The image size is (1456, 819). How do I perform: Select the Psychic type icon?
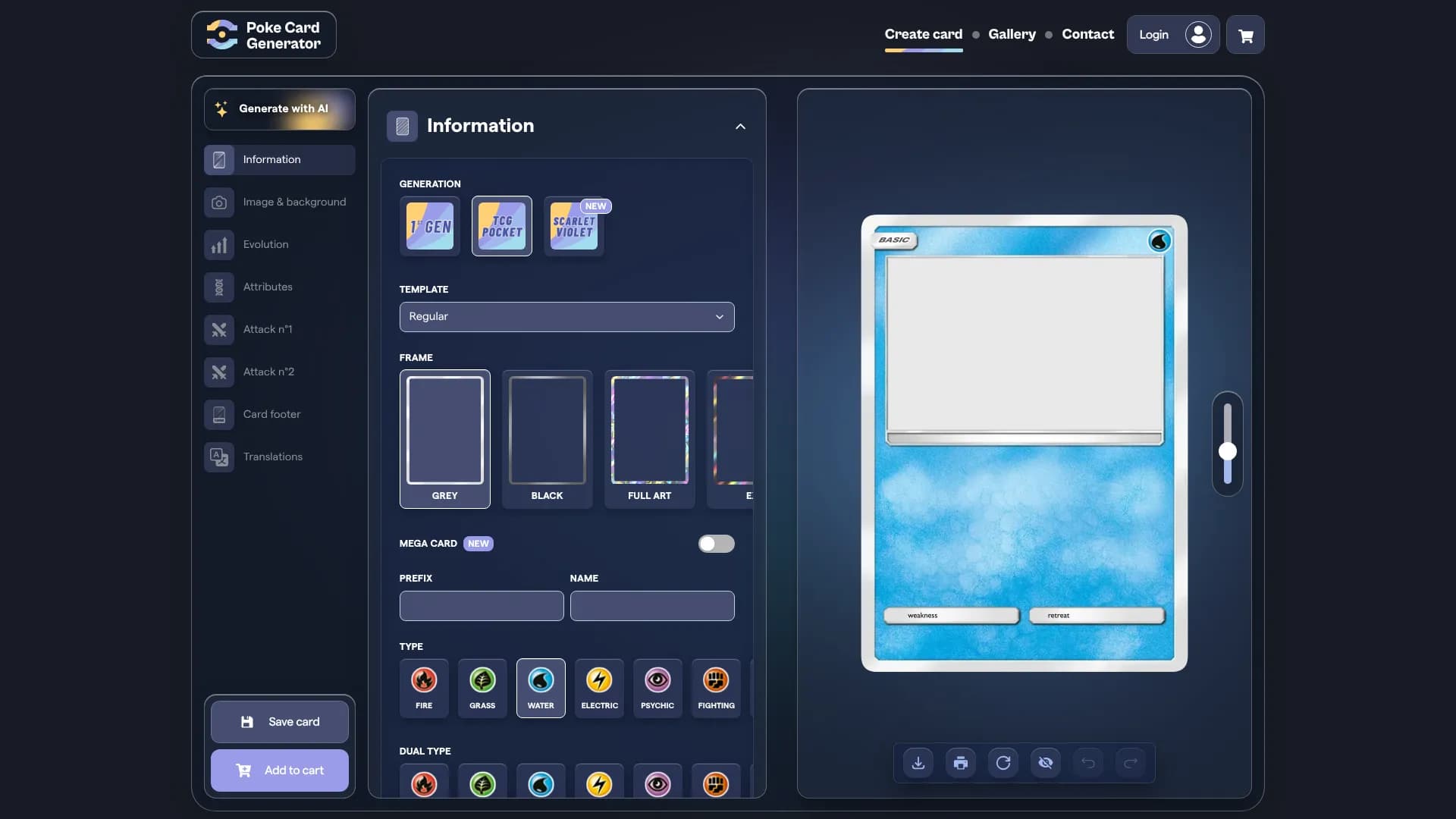[x=657, y=687]
